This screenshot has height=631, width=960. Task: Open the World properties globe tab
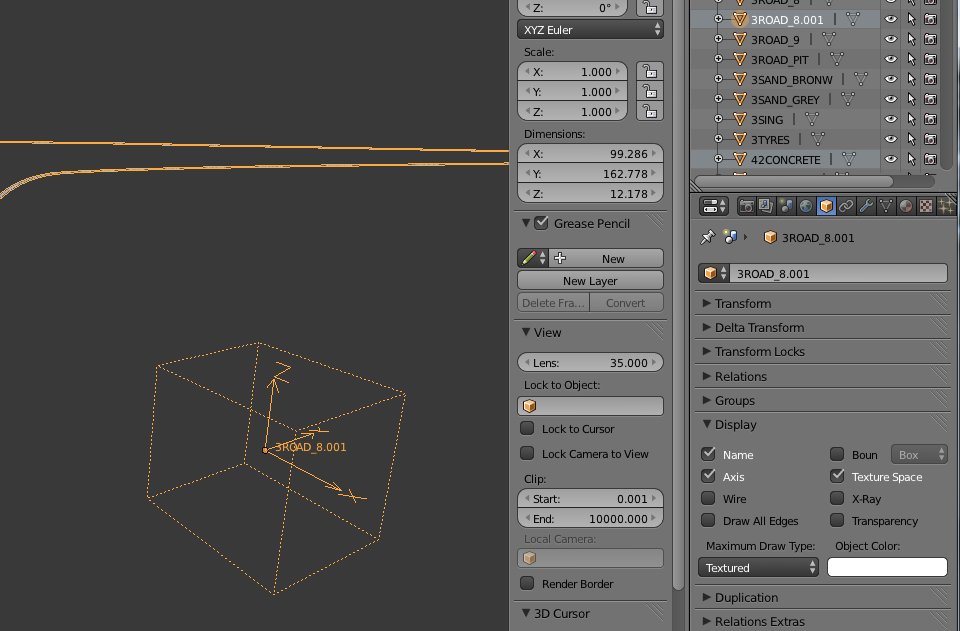[x=806, y=206]
